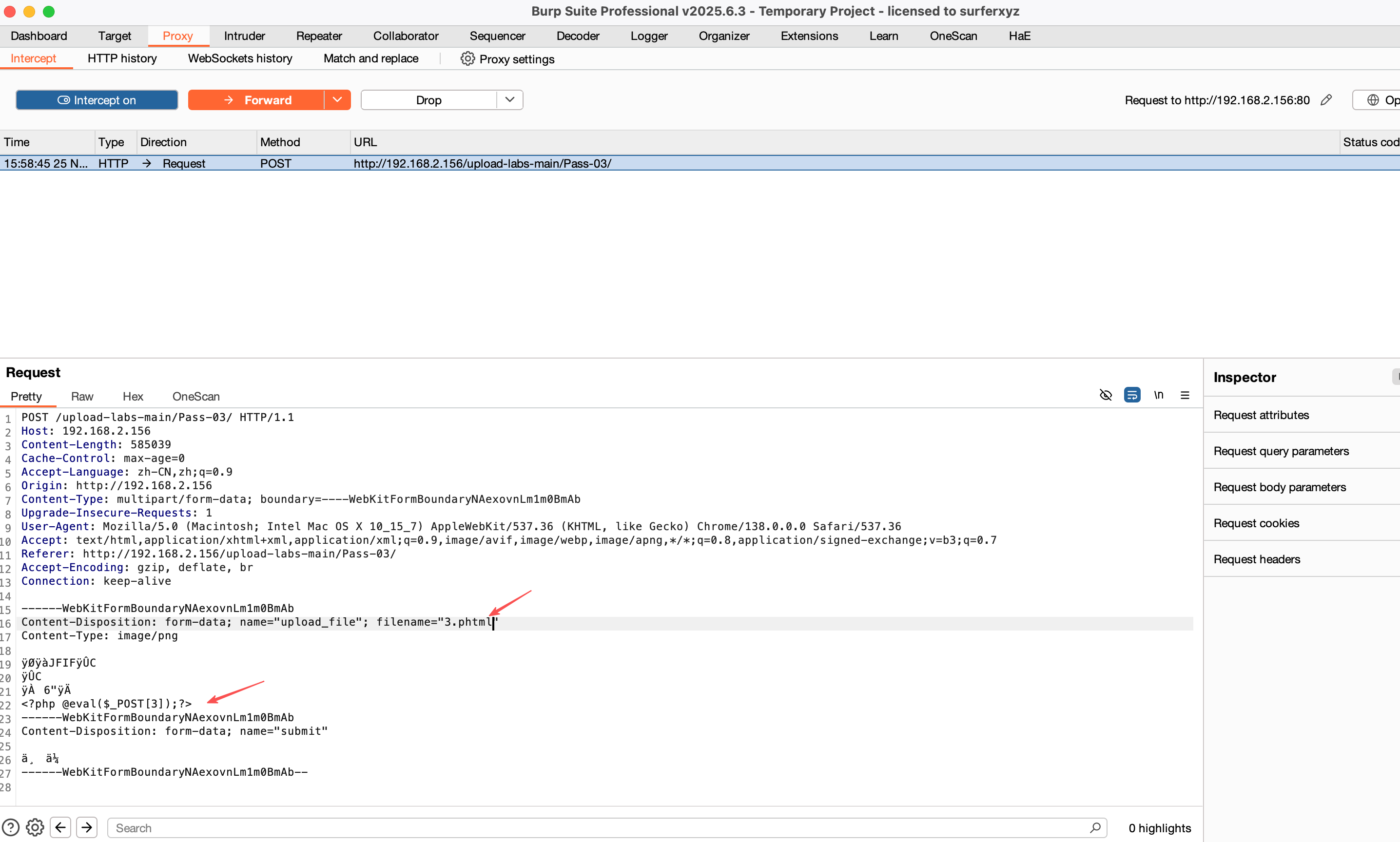This screenshot has height=842, width=1400.
Task: Open search settings gear icon
Action: [35, 827]
